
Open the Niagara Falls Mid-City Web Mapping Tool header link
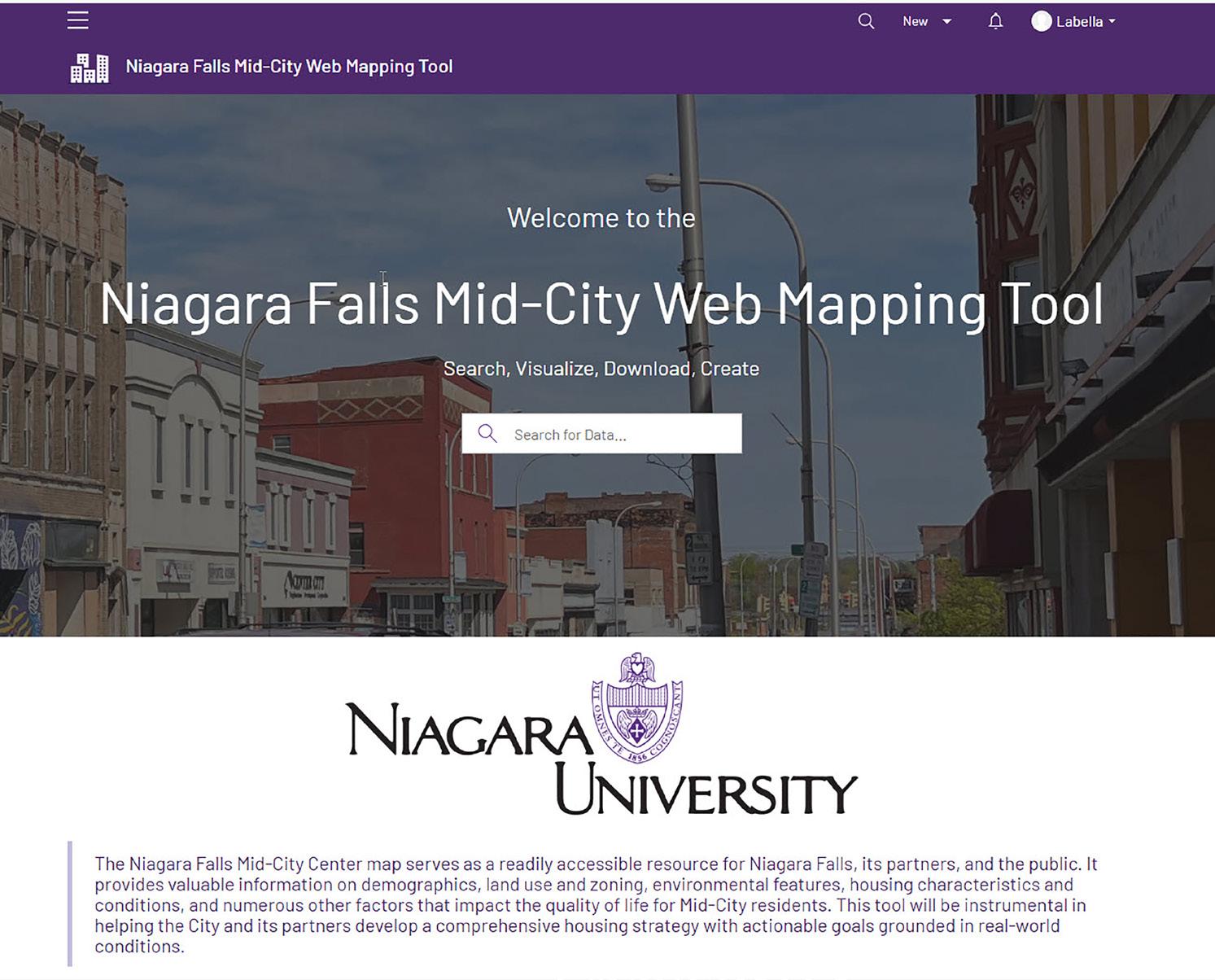[289, 67]
